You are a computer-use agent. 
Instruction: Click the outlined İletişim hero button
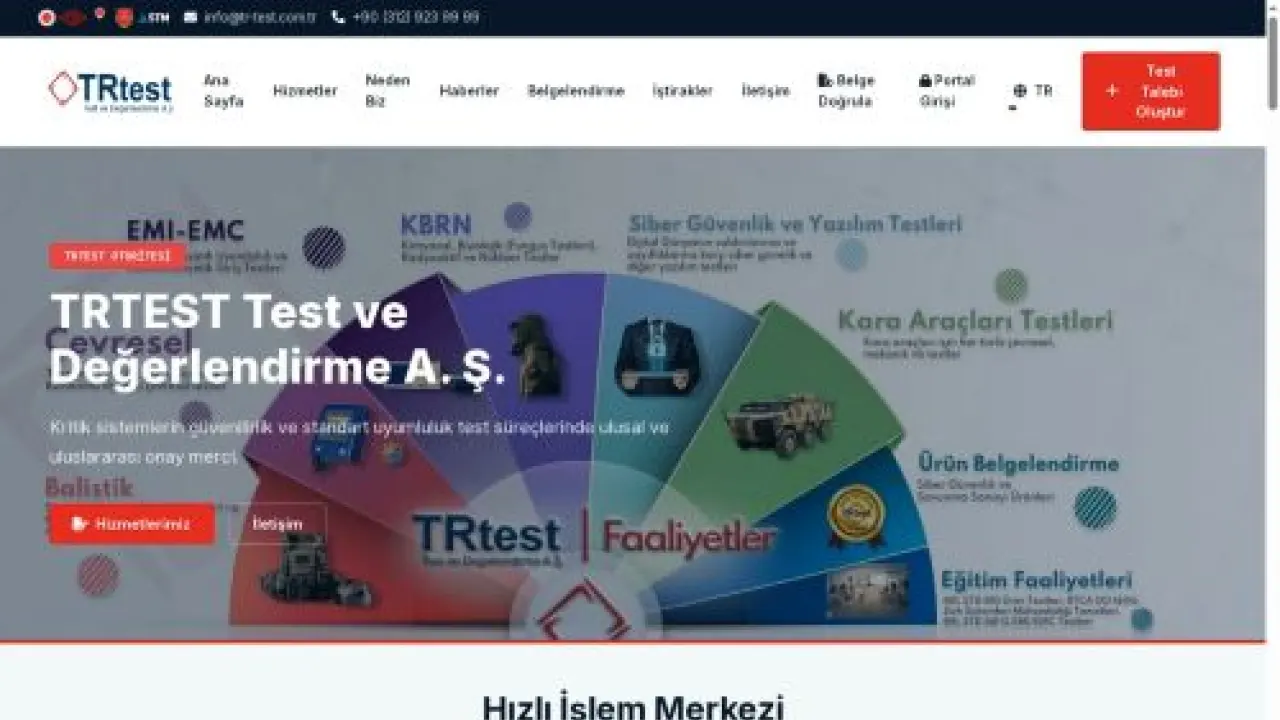[x=278, y=524]
